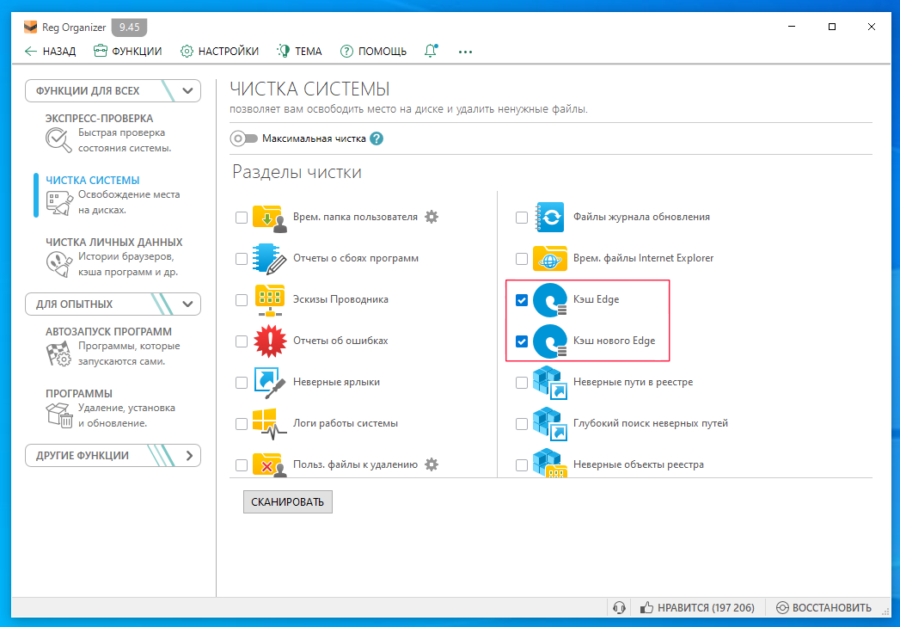900x627 pixels.
Task: Click the Чистка личных данных sidebar icon
Action: 59,264
